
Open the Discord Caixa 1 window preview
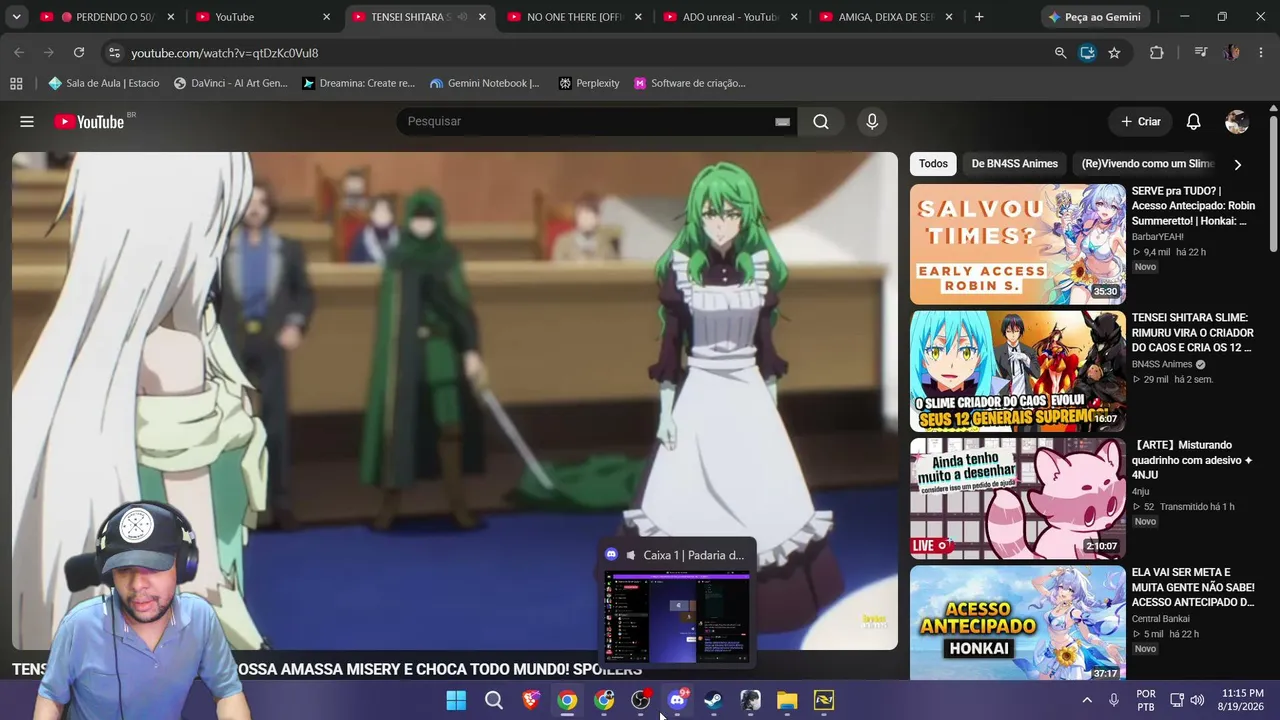click(677, 604)
